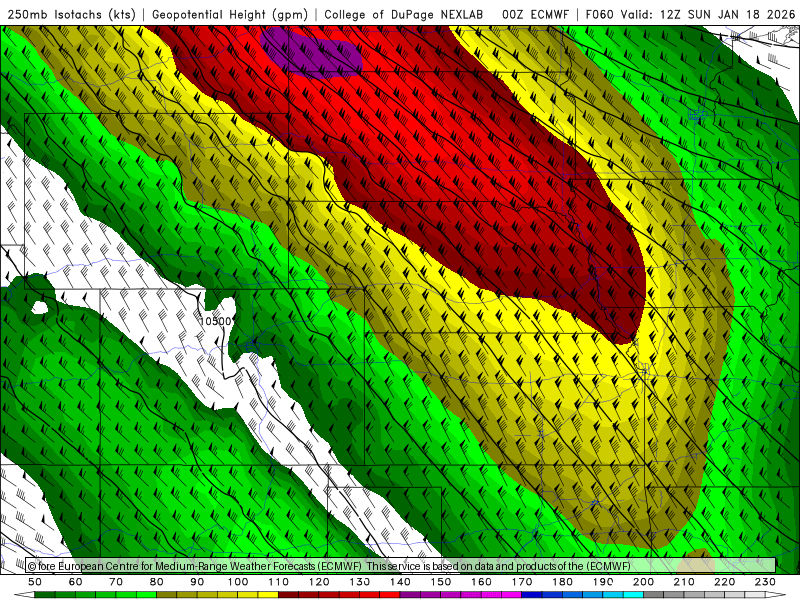Click the ECMWF copyright notice bar
This screenshot has width=800, height=600.
[401, 565]
